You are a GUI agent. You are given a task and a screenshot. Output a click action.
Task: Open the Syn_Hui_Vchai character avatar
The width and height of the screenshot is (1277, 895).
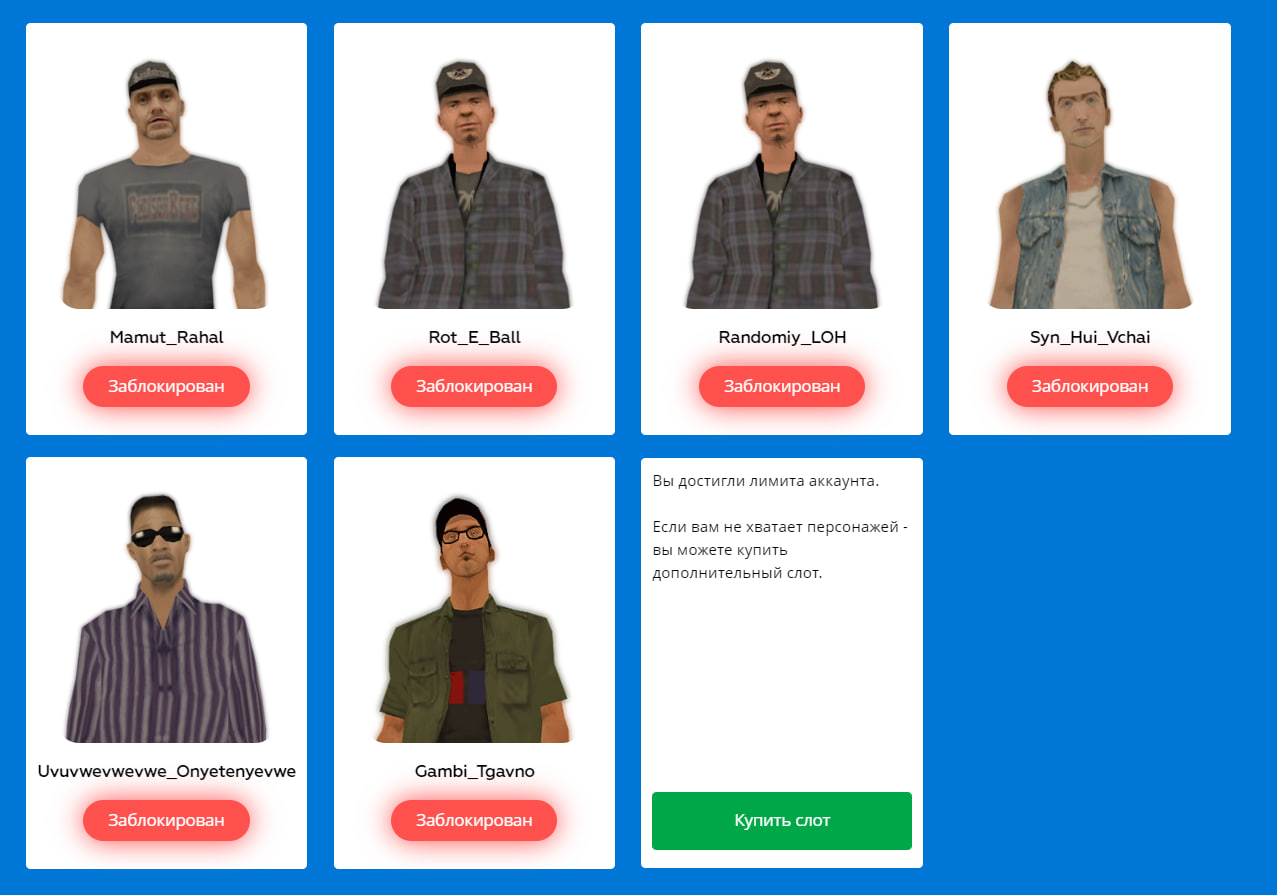[x=1090, y=184]
